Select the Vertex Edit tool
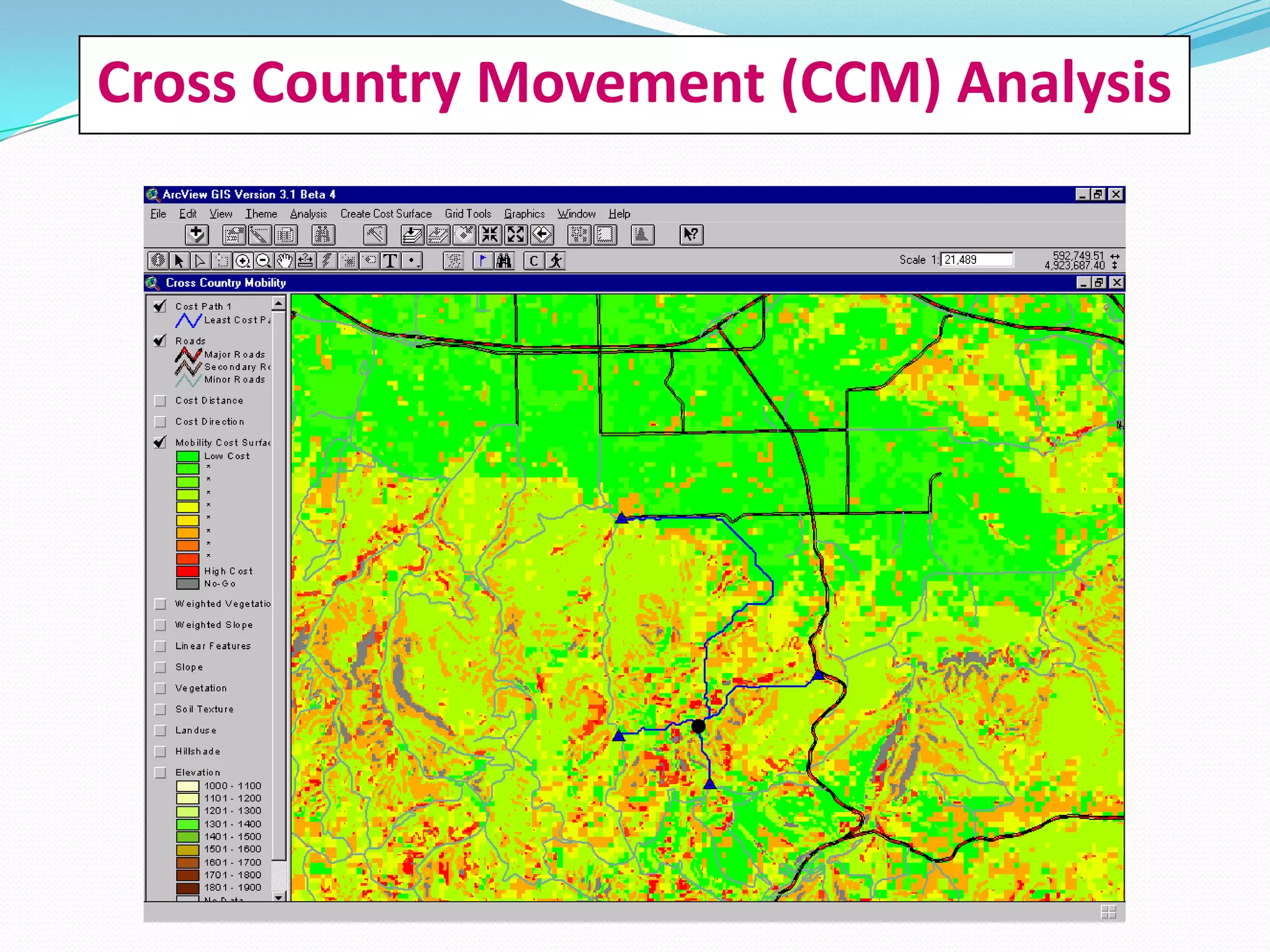1270x952 pixels. tap(200, 261)
